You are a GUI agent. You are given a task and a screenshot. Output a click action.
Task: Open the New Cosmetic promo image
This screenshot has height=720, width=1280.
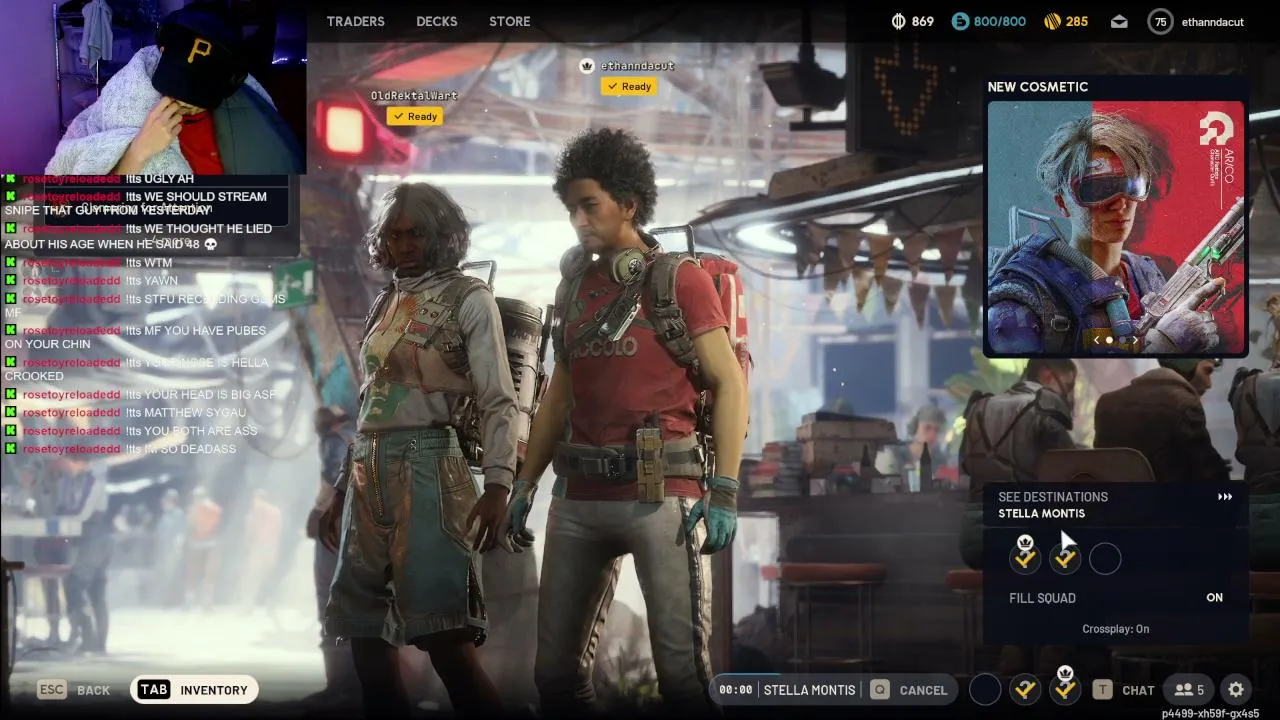[x=1116, y=228]
